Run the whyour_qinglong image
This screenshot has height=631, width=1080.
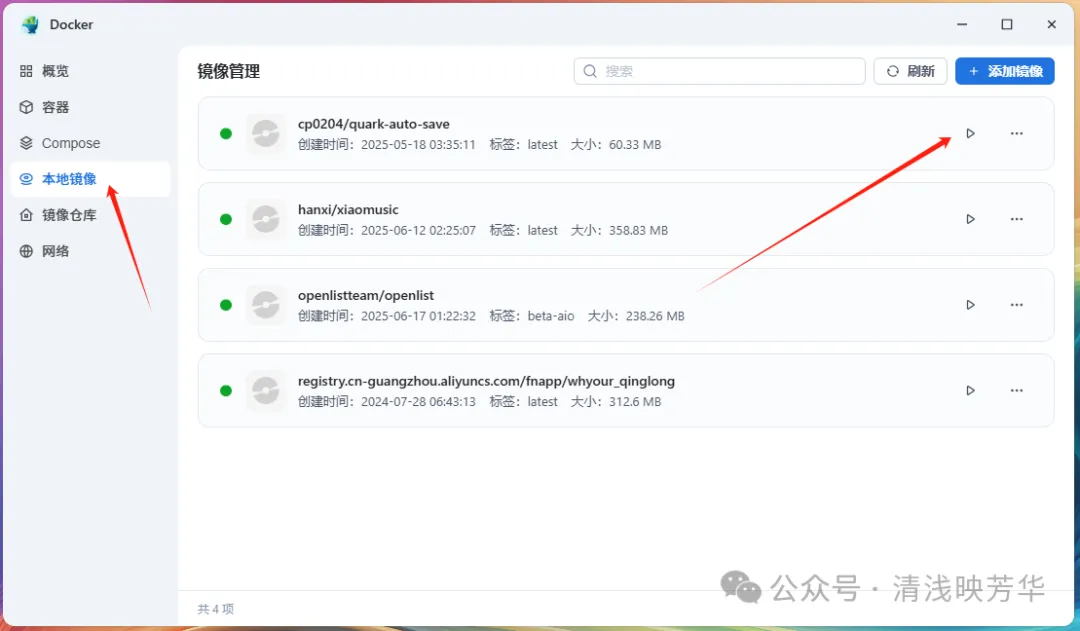click(970, 391)
